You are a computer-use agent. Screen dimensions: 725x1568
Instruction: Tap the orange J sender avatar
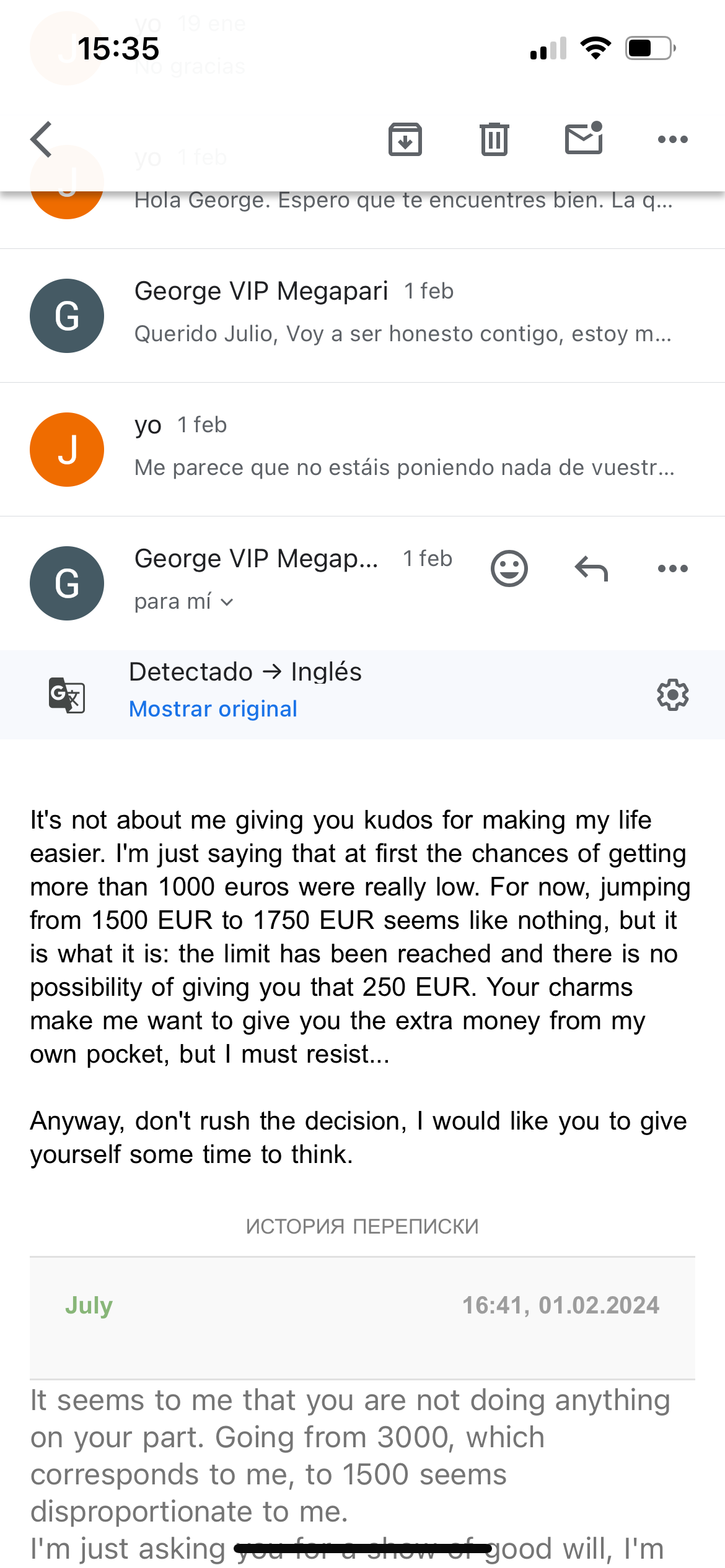[67, 450]
